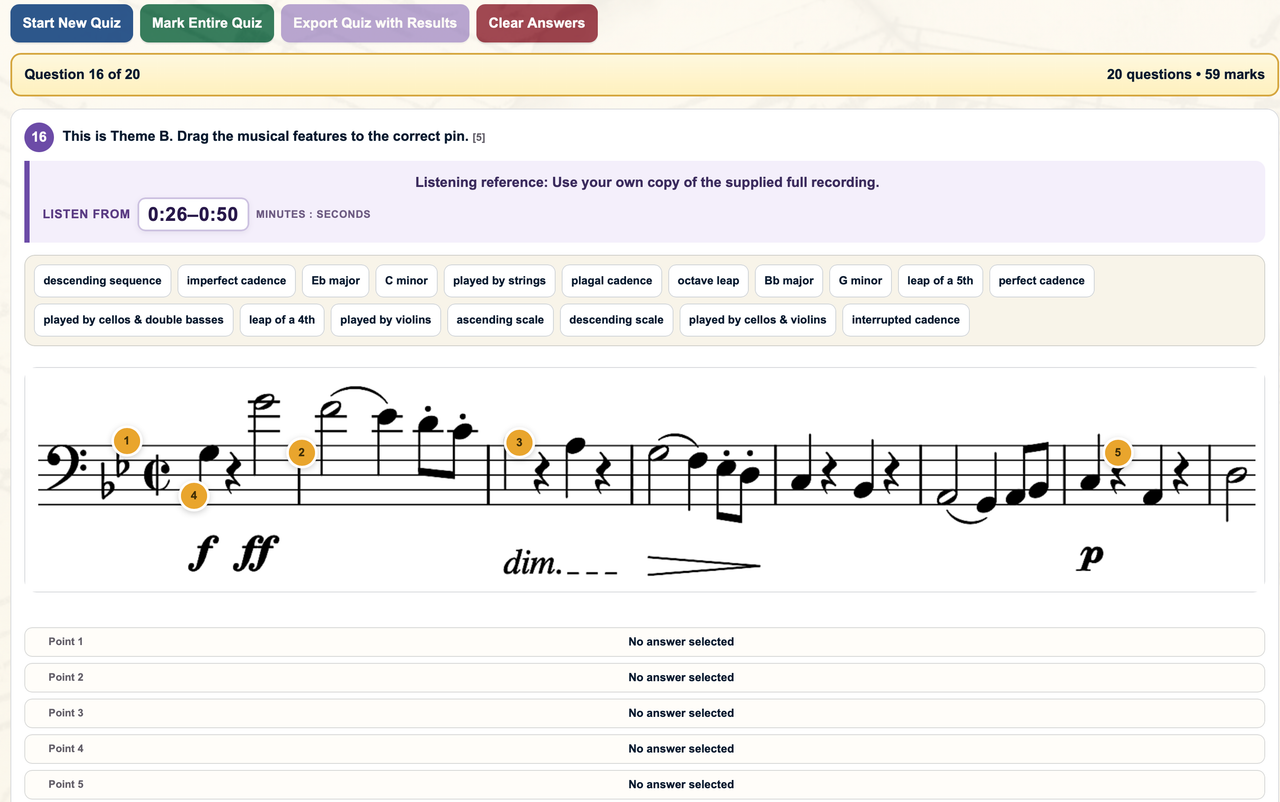The width and height of the screenshot is (1280, 802).
Task: Click the 'Question 16 of 20' text
Action: coord(82,74)
